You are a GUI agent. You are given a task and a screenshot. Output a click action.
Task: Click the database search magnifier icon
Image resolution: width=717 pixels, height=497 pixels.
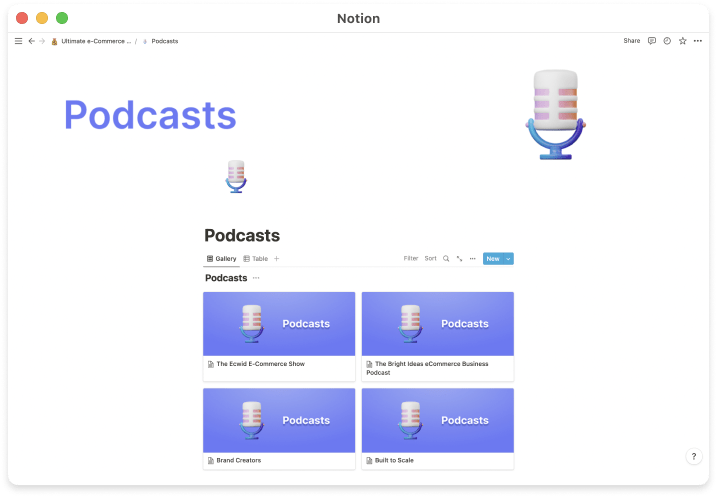point(446,259)
